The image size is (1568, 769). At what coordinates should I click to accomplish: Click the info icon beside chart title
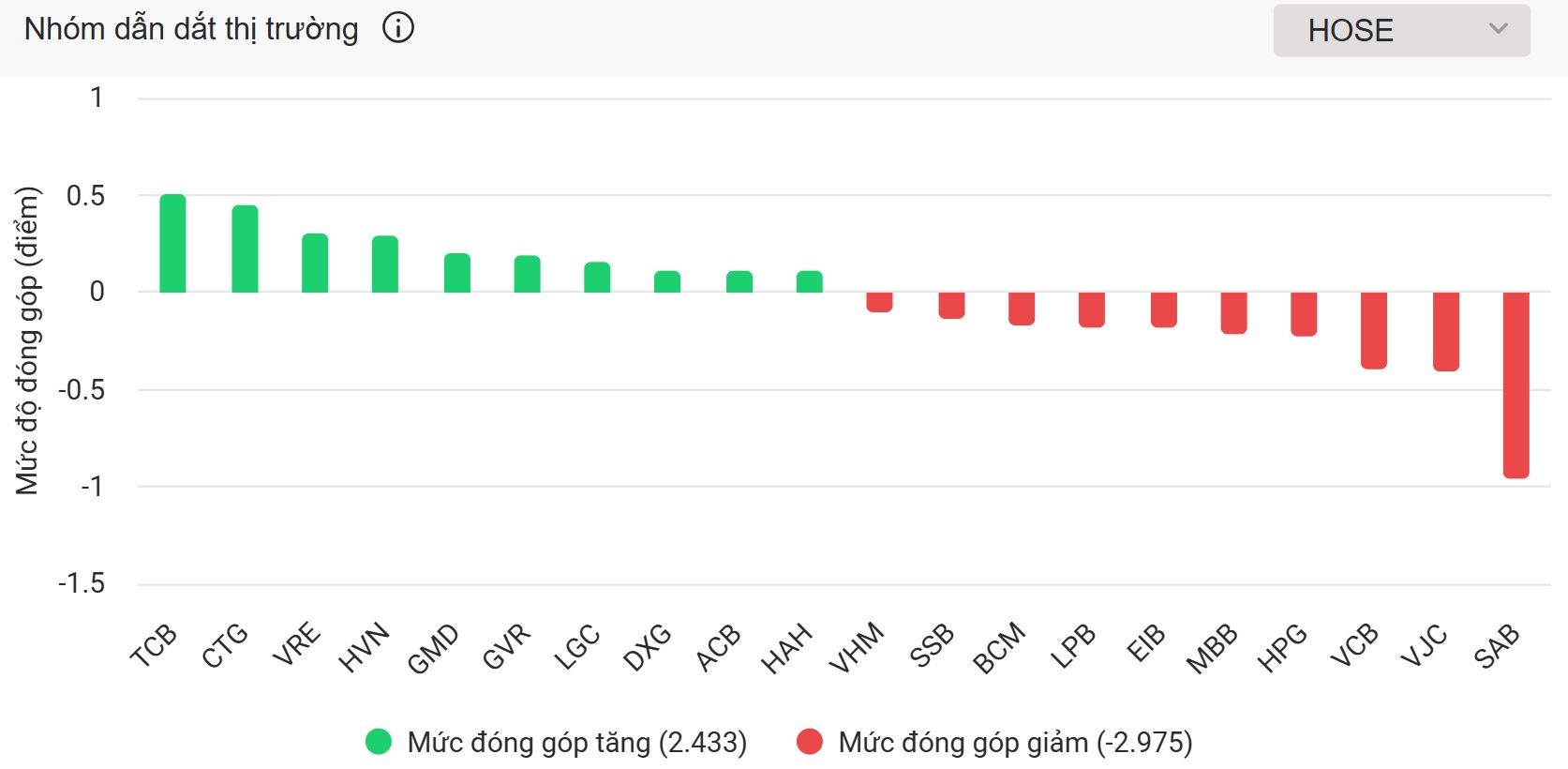(398, 29)
